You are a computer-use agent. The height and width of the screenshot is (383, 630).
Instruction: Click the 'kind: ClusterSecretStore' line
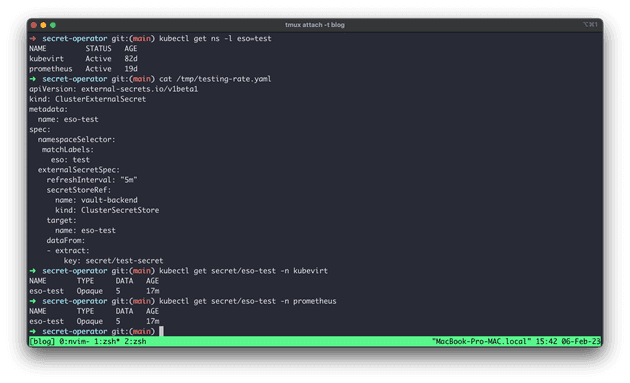(107, 210)
